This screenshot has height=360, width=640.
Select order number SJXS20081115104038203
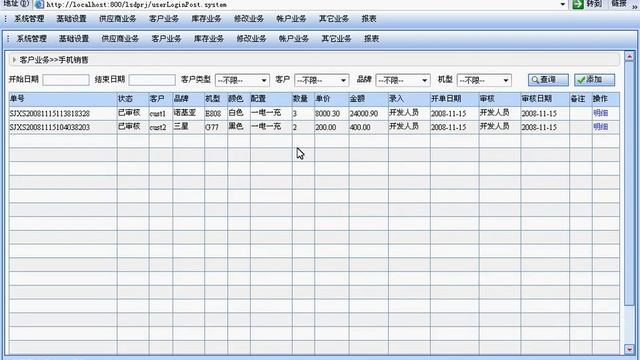click(x=49, y=127)
